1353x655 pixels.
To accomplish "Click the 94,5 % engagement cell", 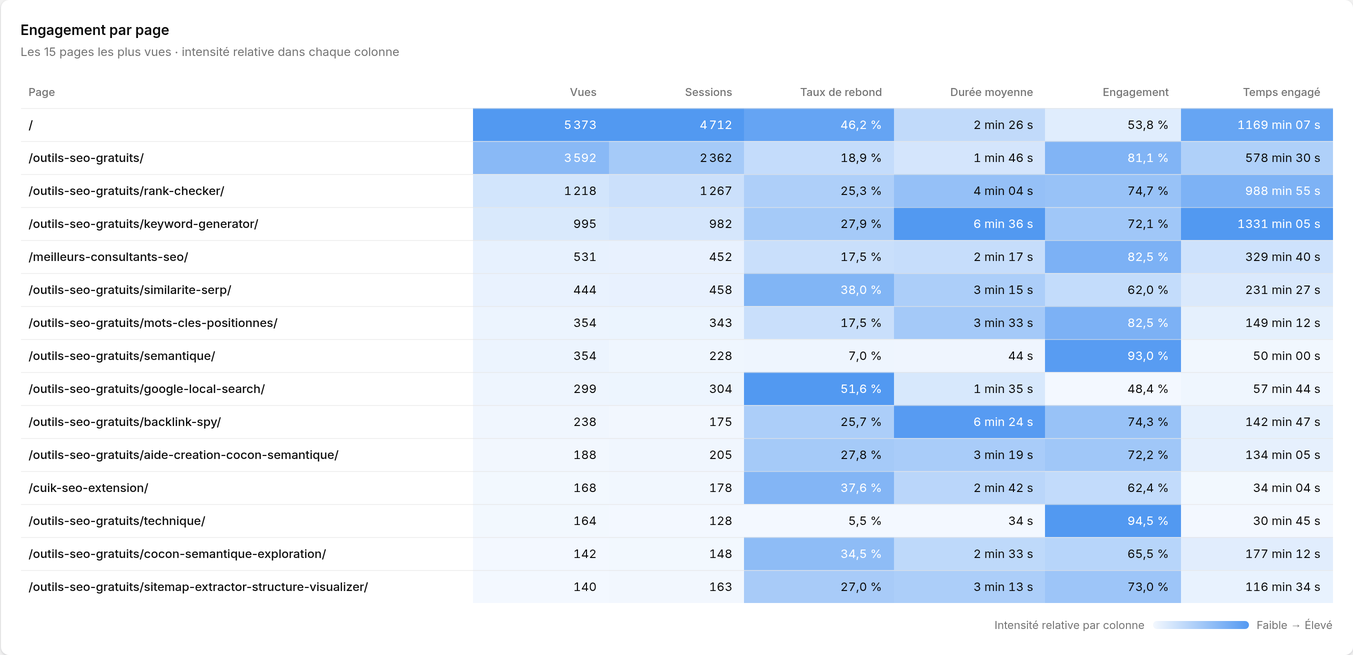I will click(1113, 521).
